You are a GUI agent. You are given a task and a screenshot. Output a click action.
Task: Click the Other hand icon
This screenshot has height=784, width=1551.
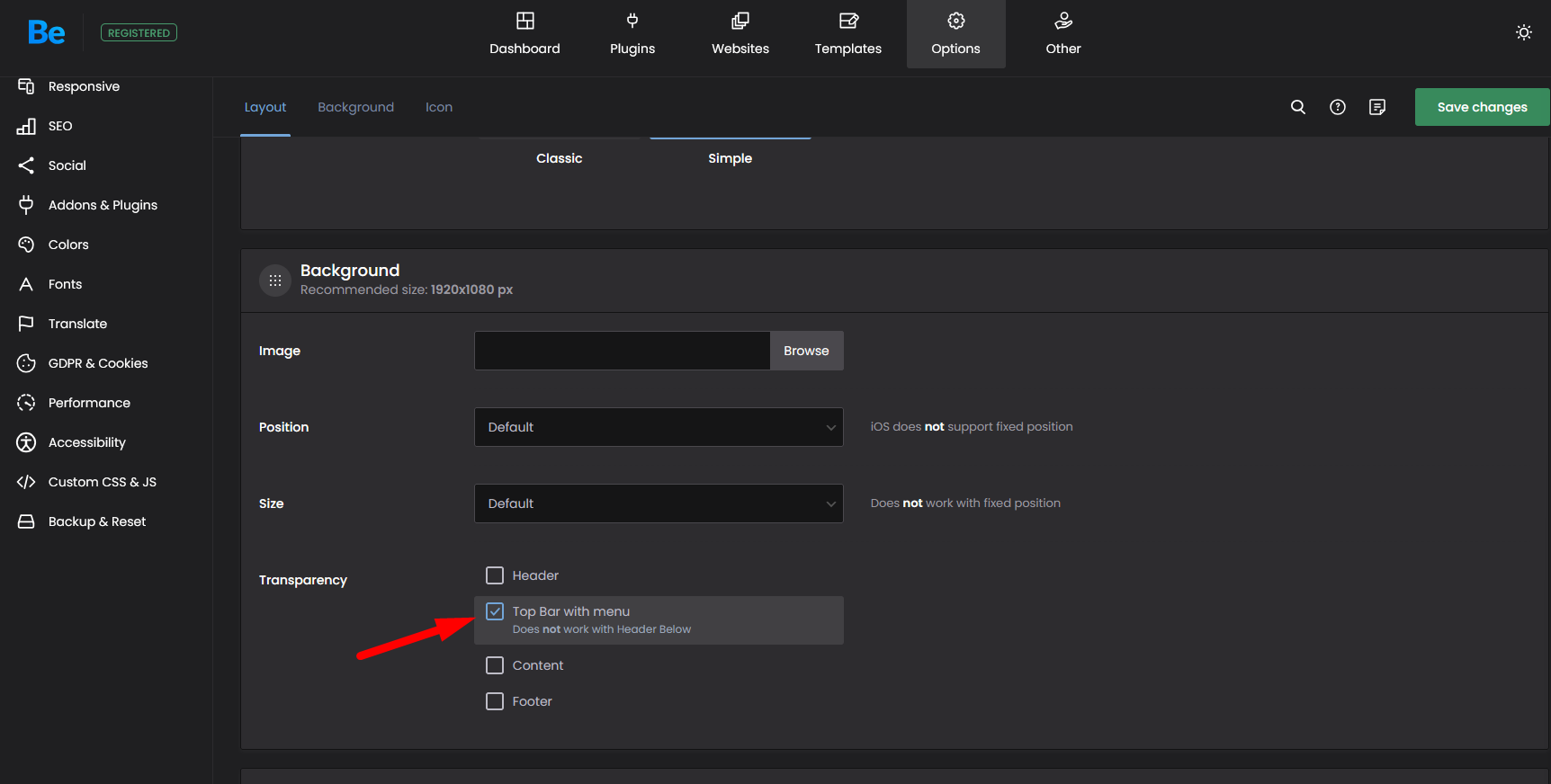click(1063, 21)
